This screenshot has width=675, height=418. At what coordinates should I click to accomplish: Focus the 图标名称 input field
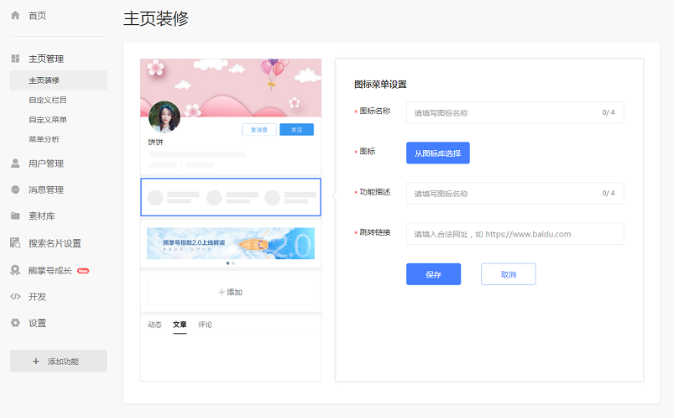coord(515,112)
